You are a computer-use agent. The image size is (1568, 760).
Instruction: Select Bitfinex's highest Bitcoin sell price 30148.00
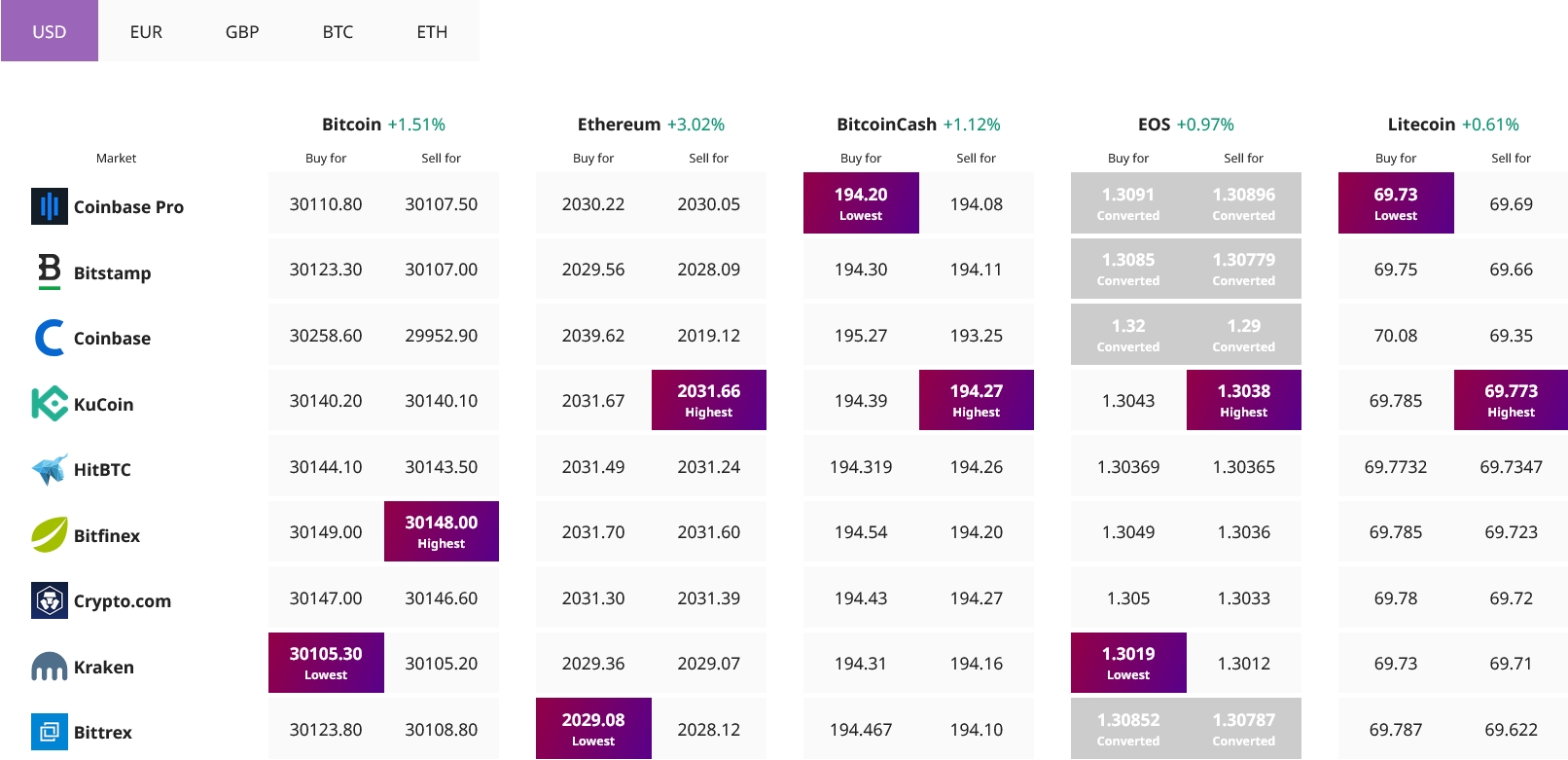[x=442, y=531]
